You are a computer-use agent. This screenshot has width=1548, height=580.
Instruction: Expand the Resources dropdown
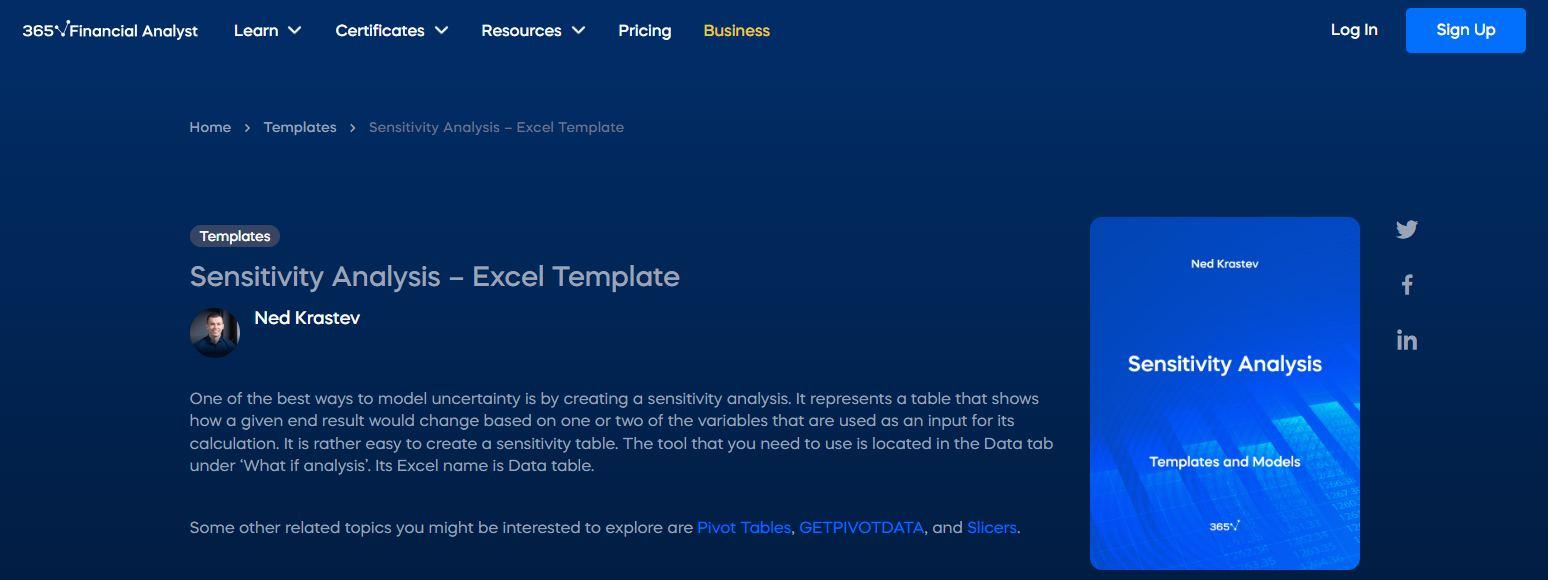[533, 30]
